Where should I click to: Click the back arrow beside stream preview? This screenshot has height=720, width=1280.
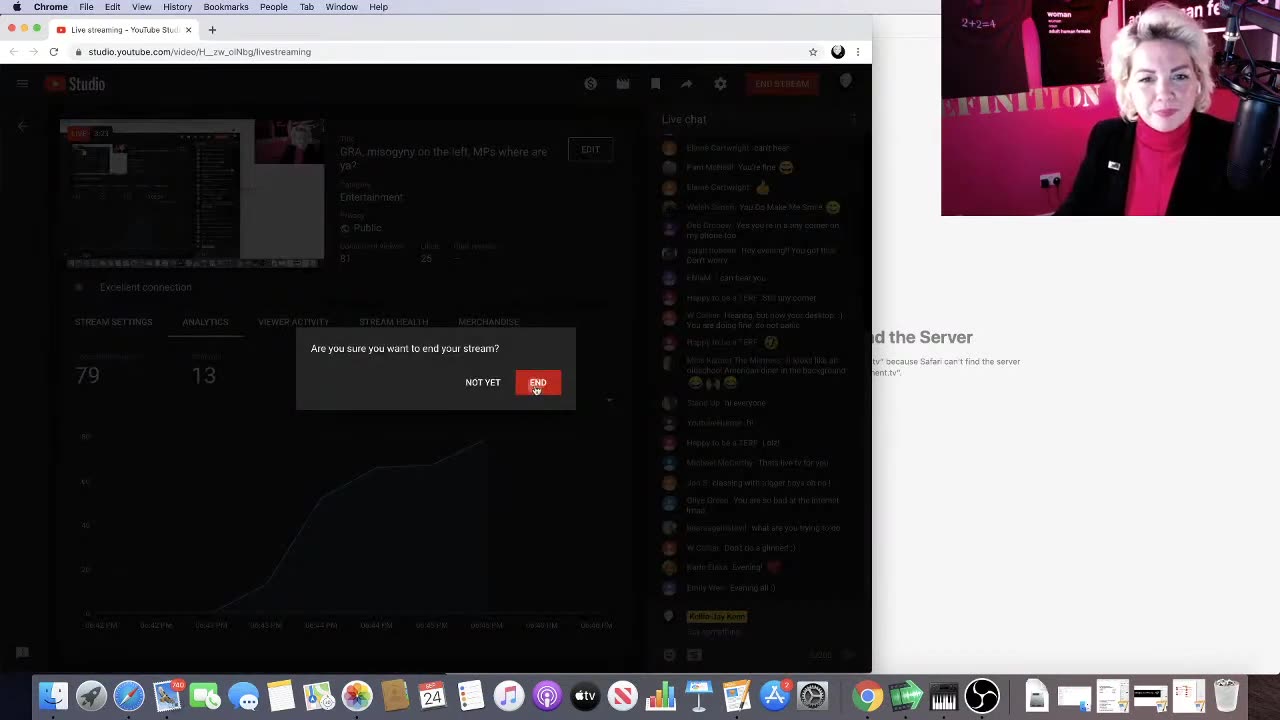tap(22, 126)
